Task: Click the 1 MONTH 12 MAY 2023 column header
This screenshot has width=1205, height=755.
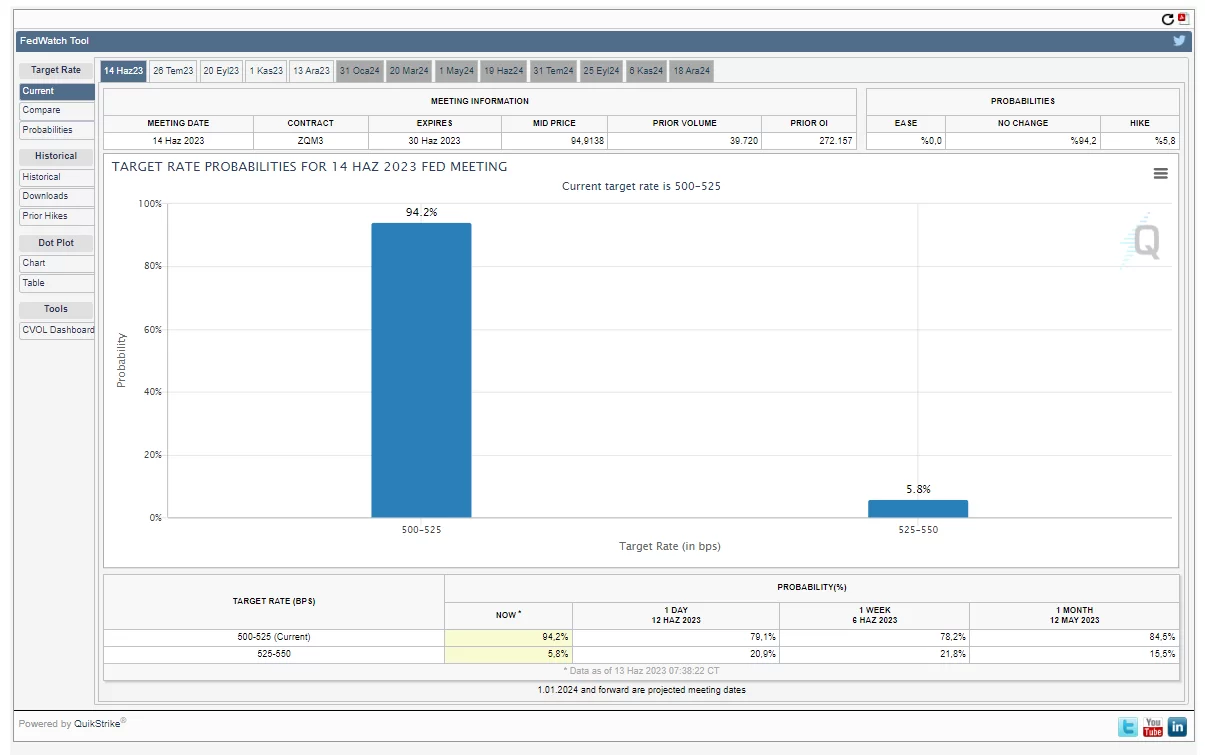Action: pos(1075,615)
